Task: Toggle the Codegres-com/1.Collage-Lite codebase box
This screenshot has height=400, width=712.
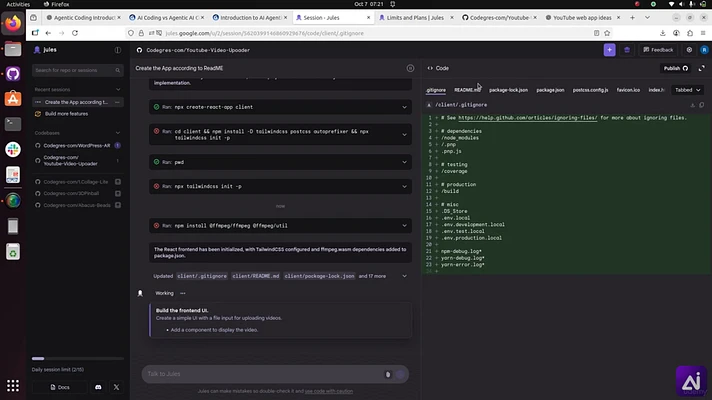Action: click(x=118, y=182)
